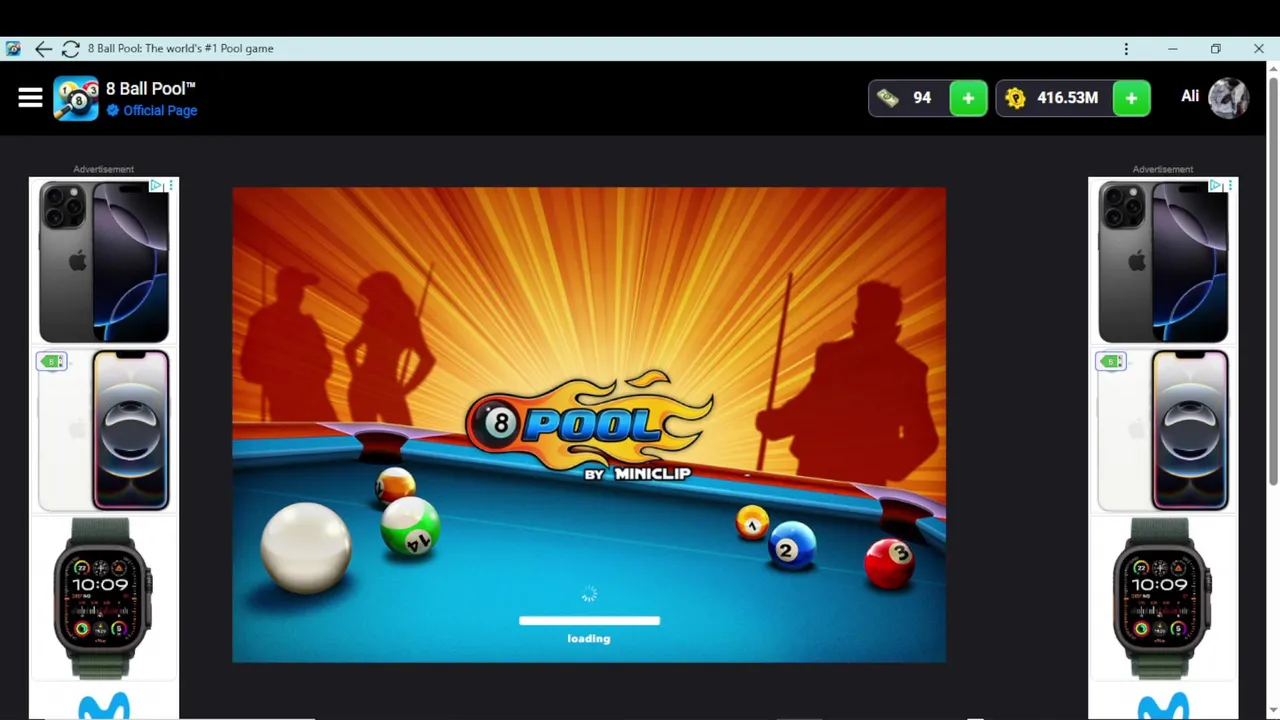Click the 8 Pool flaming logo
This screenshot has width=1280, height=720.
[590, 425]
